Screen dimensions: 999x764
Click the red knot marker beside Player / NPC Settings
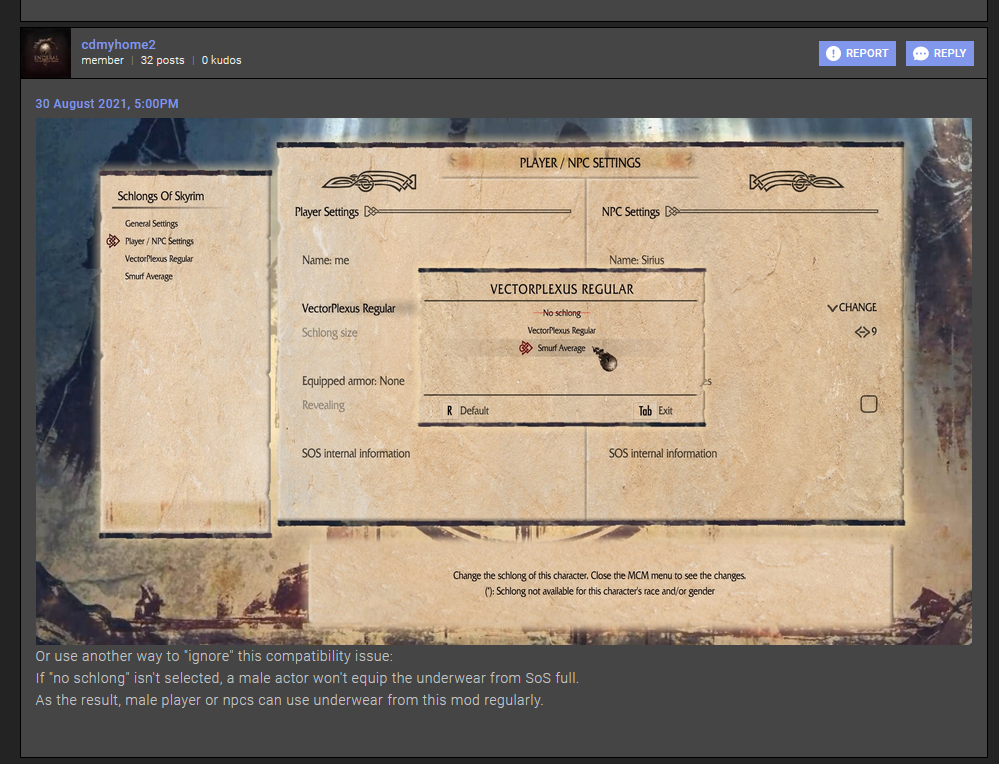click(x=113, y=241)
